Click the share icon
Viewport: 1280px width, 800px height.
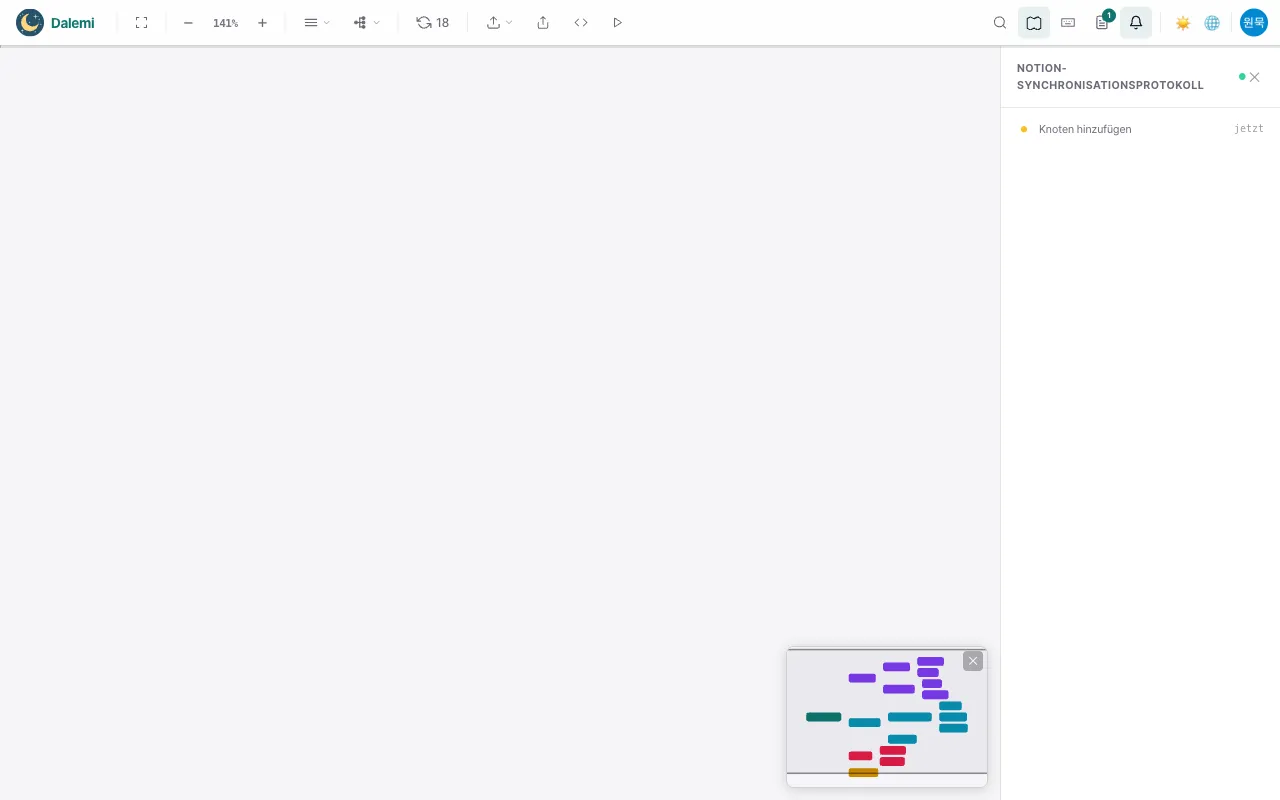tap(543, 22)
